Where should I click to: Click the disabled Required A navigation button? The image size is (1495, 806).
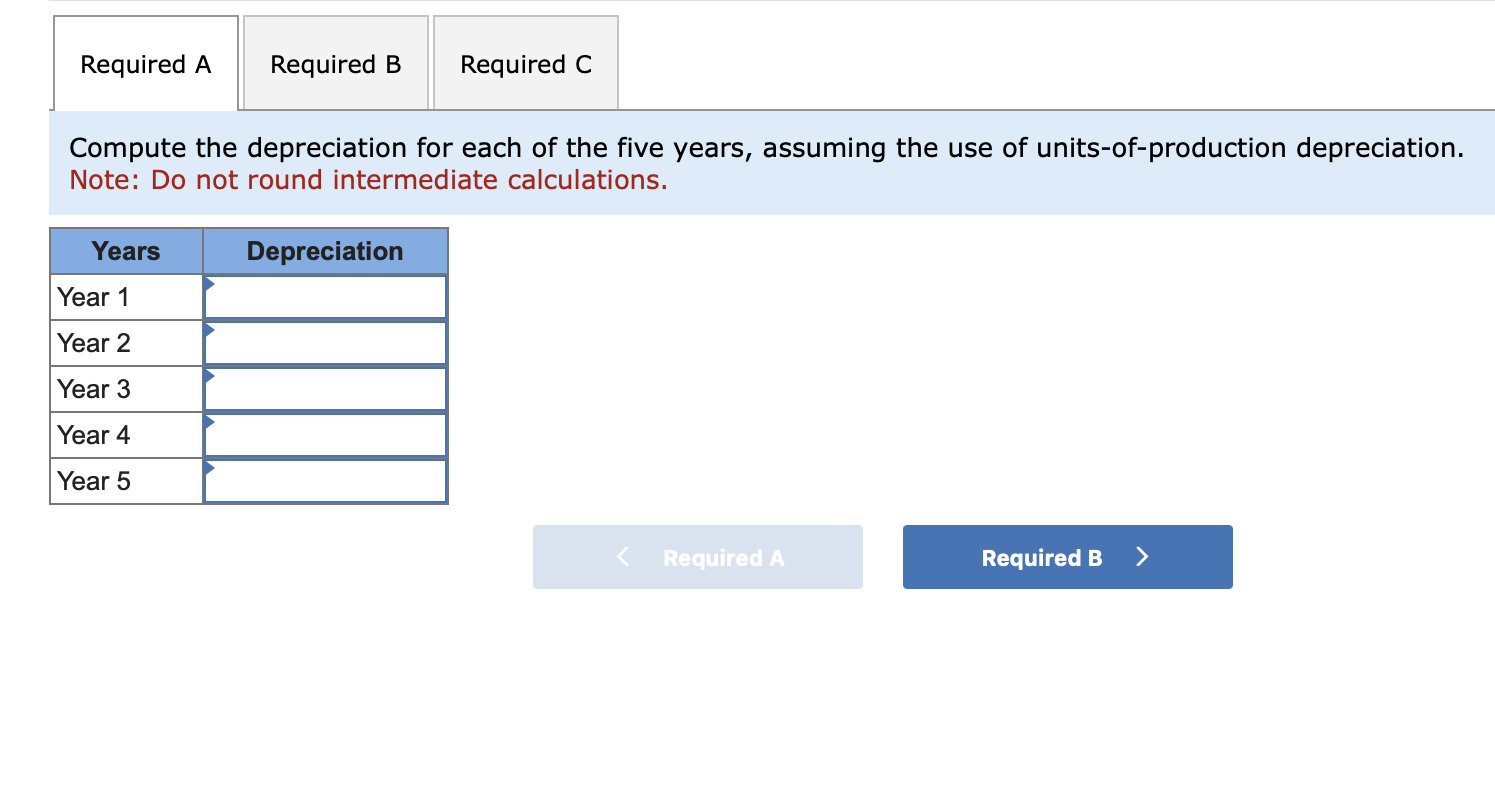[x=697, y=557]
